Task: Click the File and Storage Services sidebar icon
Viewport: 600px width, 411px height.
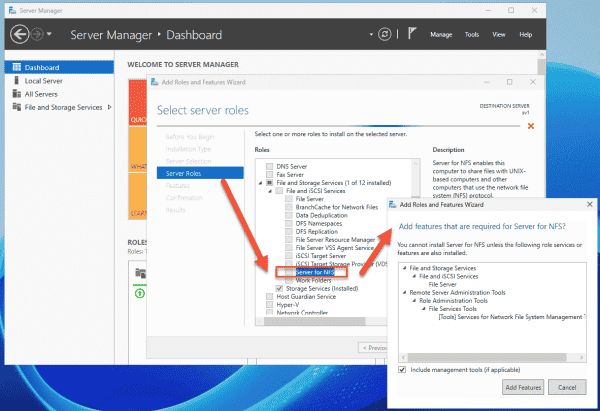Action: pos(16,107)
